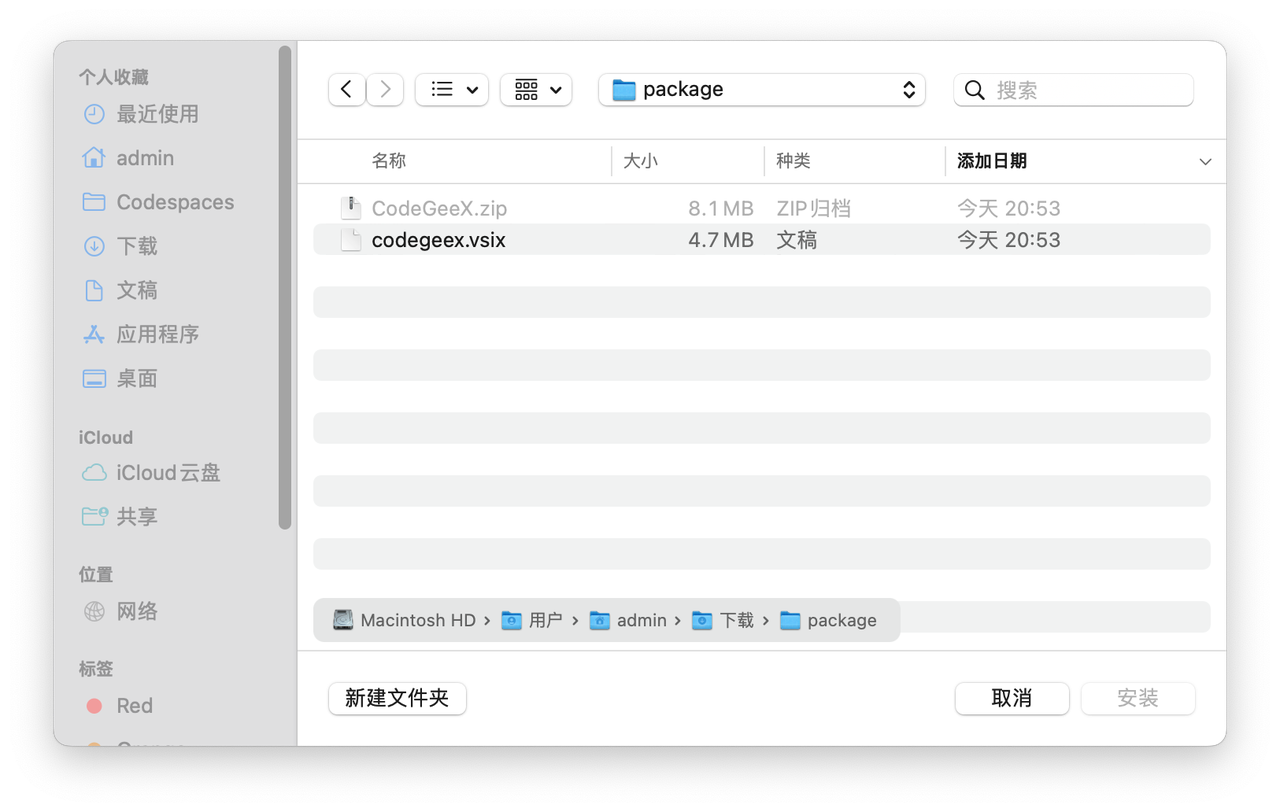
Task: Open iCloud云盘 in the sidebar
Action: tap(168, 473)
